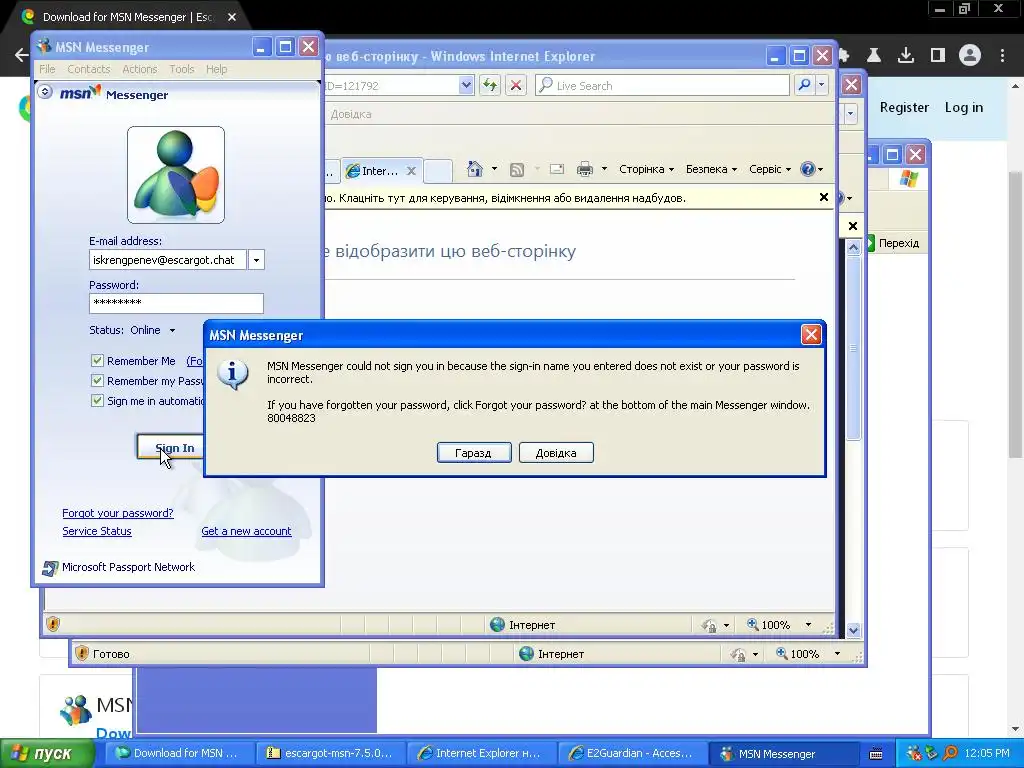The image size is (1024, 768).
Task: Open the 'Безпека' dropdown menu
Action: click(711, 169)
